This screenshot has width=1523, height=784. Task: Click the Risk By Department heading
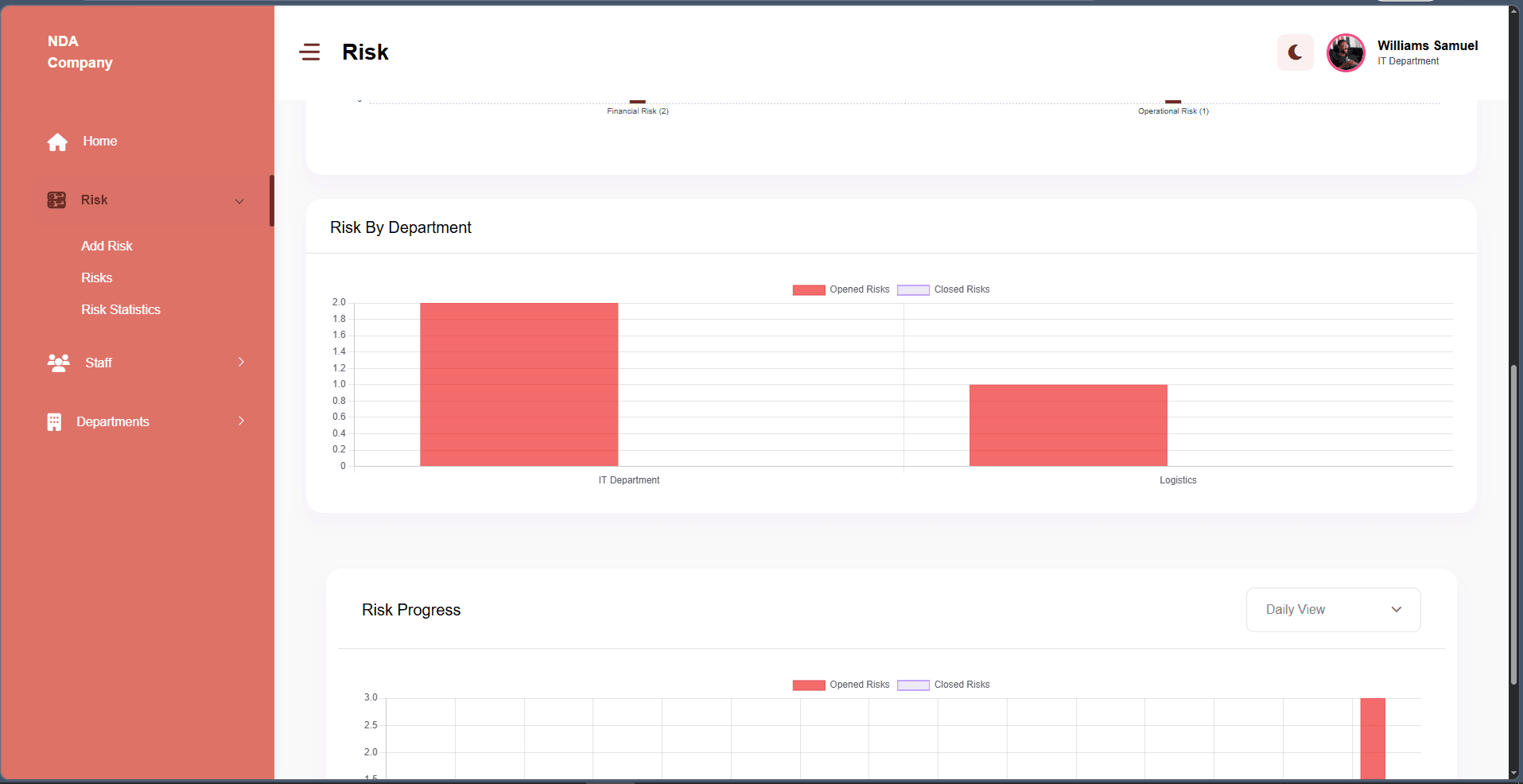tap(401, 227)
